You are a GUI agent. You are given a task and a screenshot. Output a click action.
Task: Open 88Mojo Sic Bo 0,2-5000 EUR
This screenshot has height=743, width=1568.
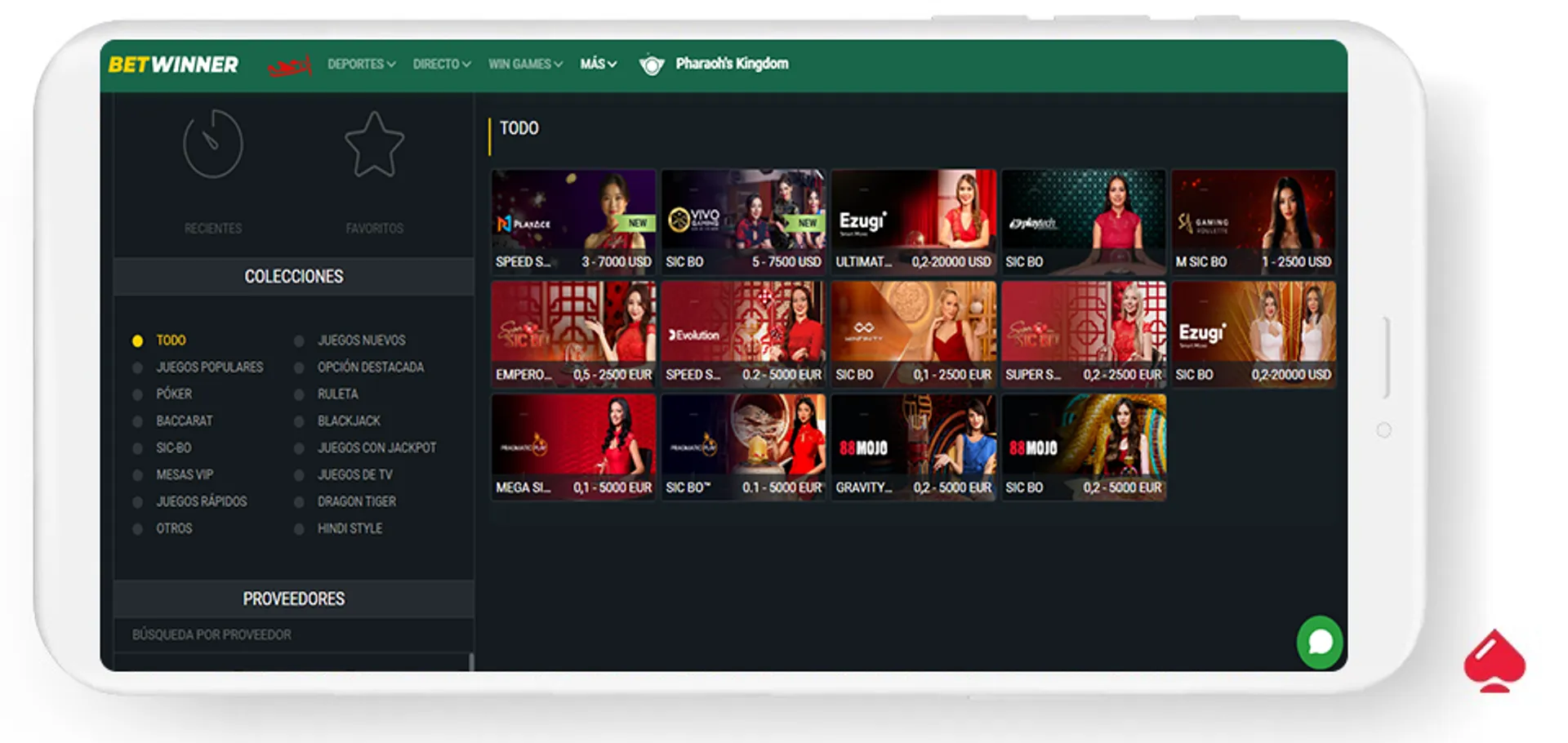1083,447
